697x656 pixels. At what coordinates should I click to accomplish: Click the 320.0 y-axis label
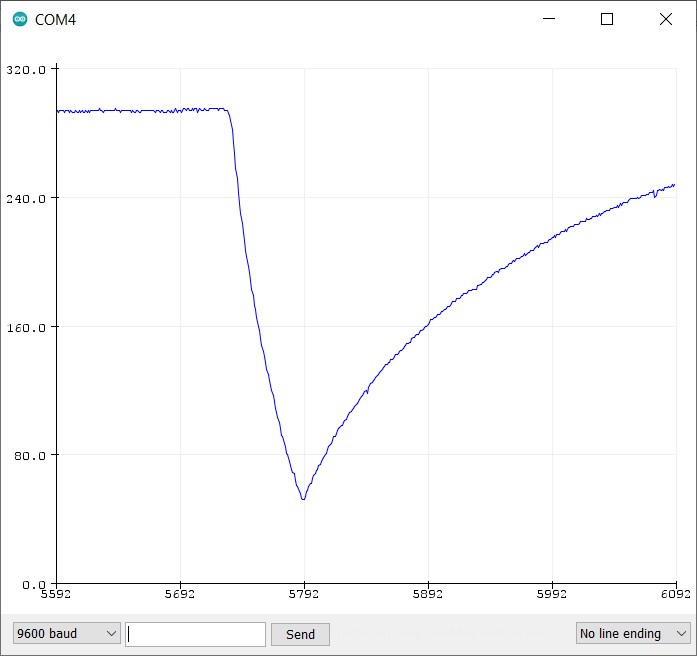(x=26, y=70)
